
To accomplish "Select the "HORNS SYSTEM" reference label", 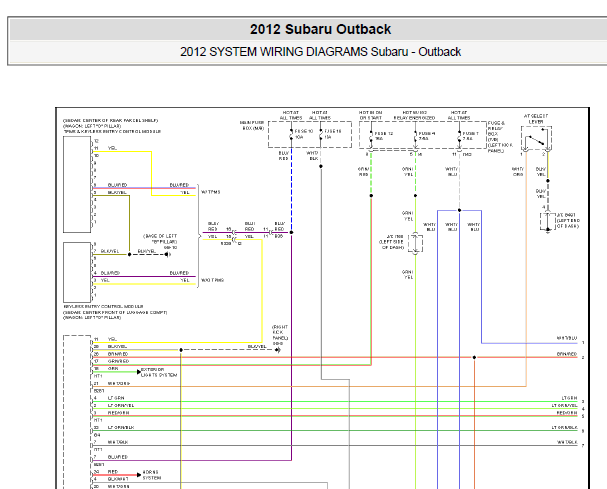I will tap(151, 475).
